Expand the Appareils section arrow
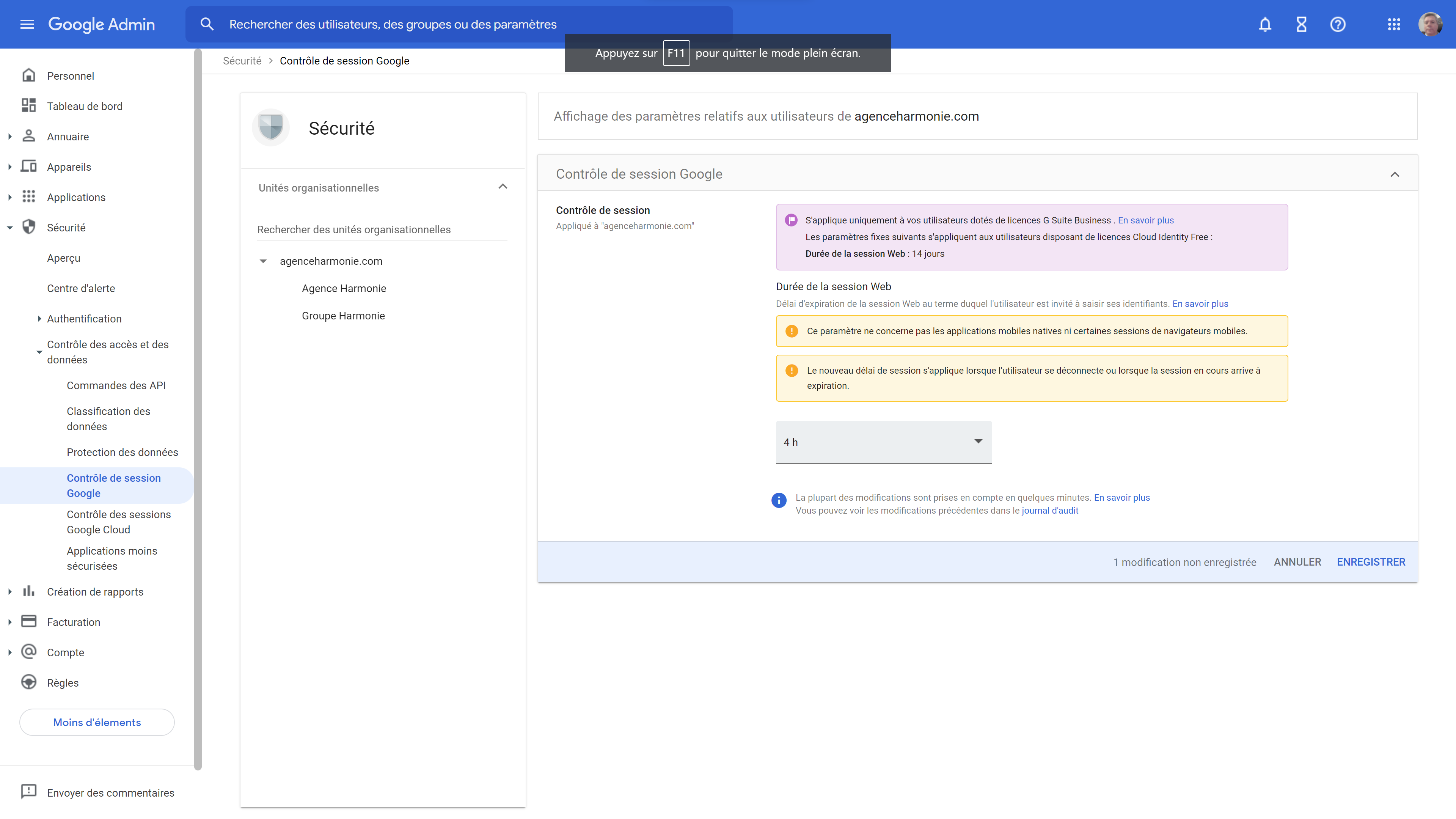Image resolution: width=1456 pixels, height=819 pixels. (x=9, y=167)
